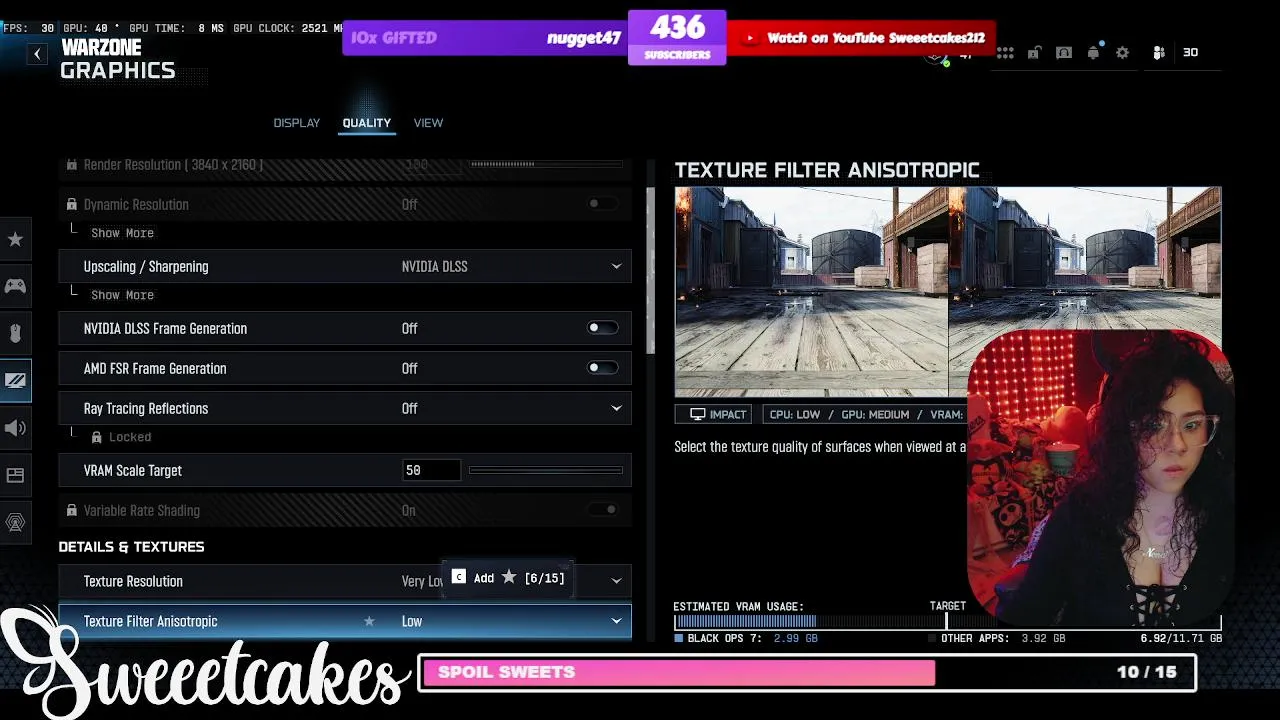This screenshot has height=720, width=1280.
Task: Open Keyboard and Mouse settings icon
Action: [x=15, y=333]
